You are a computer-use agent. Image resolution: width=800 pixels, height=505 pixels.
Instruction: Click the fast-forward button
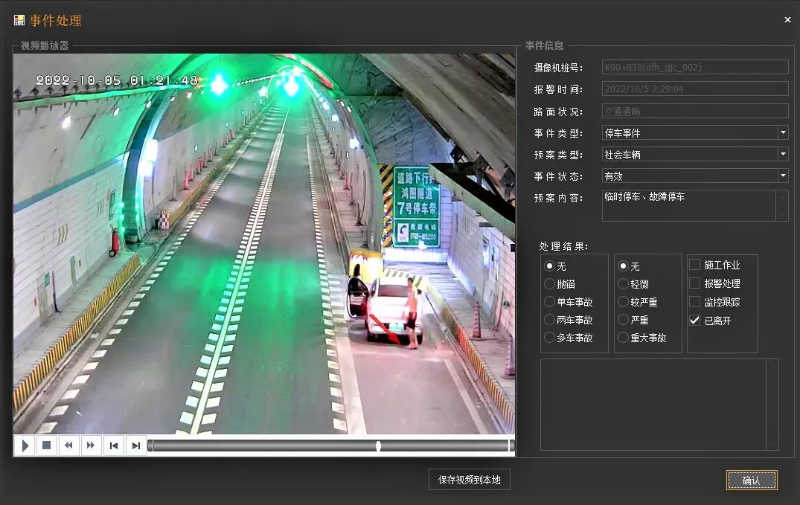pyautogui.click(x=91, y=445)
